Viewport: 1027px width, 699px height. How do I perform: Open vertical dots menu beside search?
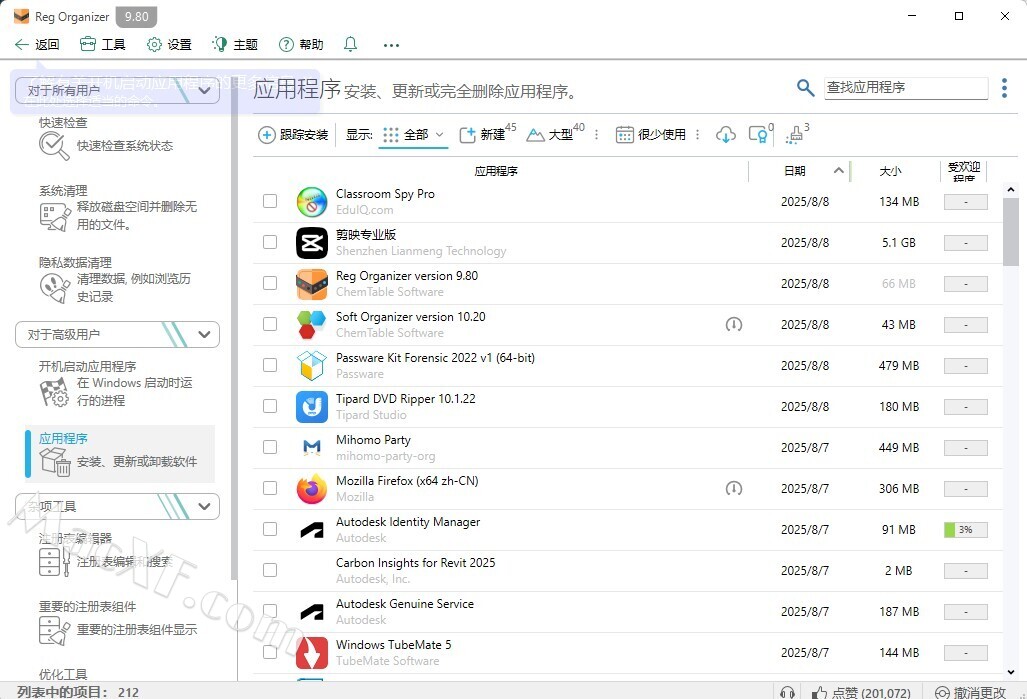pos(1004,88)
